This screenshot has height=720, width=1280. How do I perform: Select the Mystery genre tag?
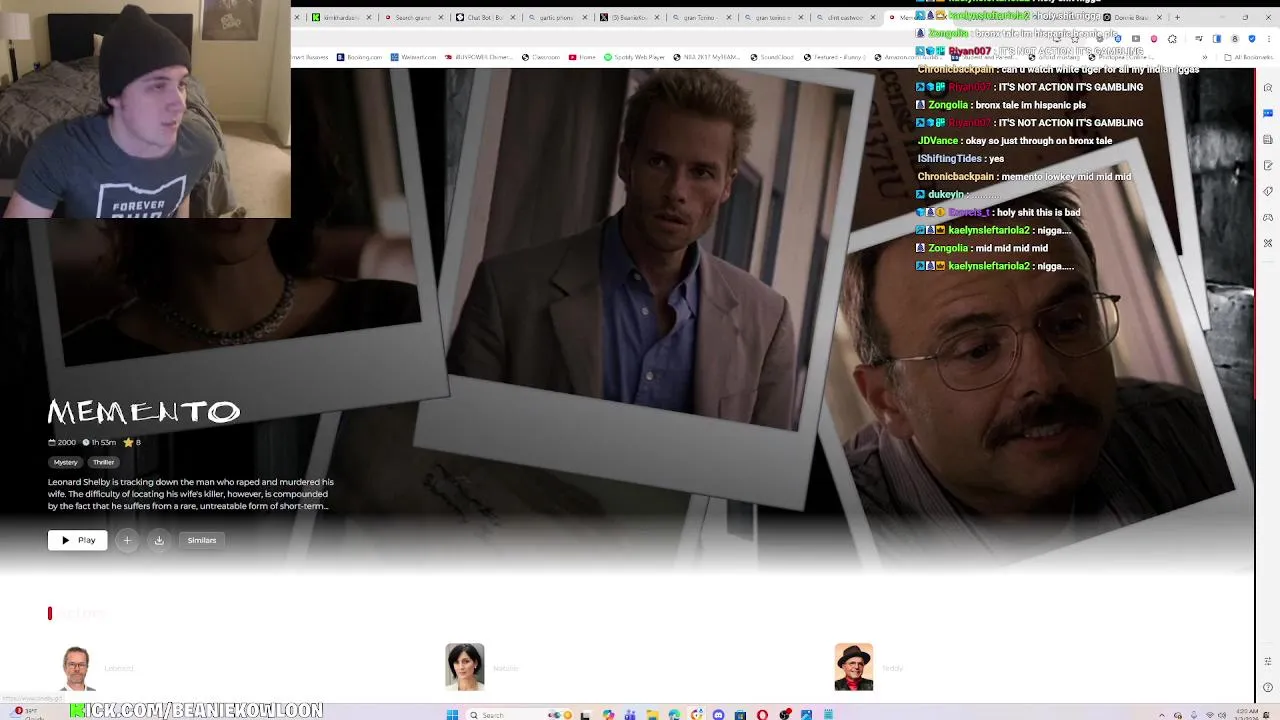click(66, 462)
